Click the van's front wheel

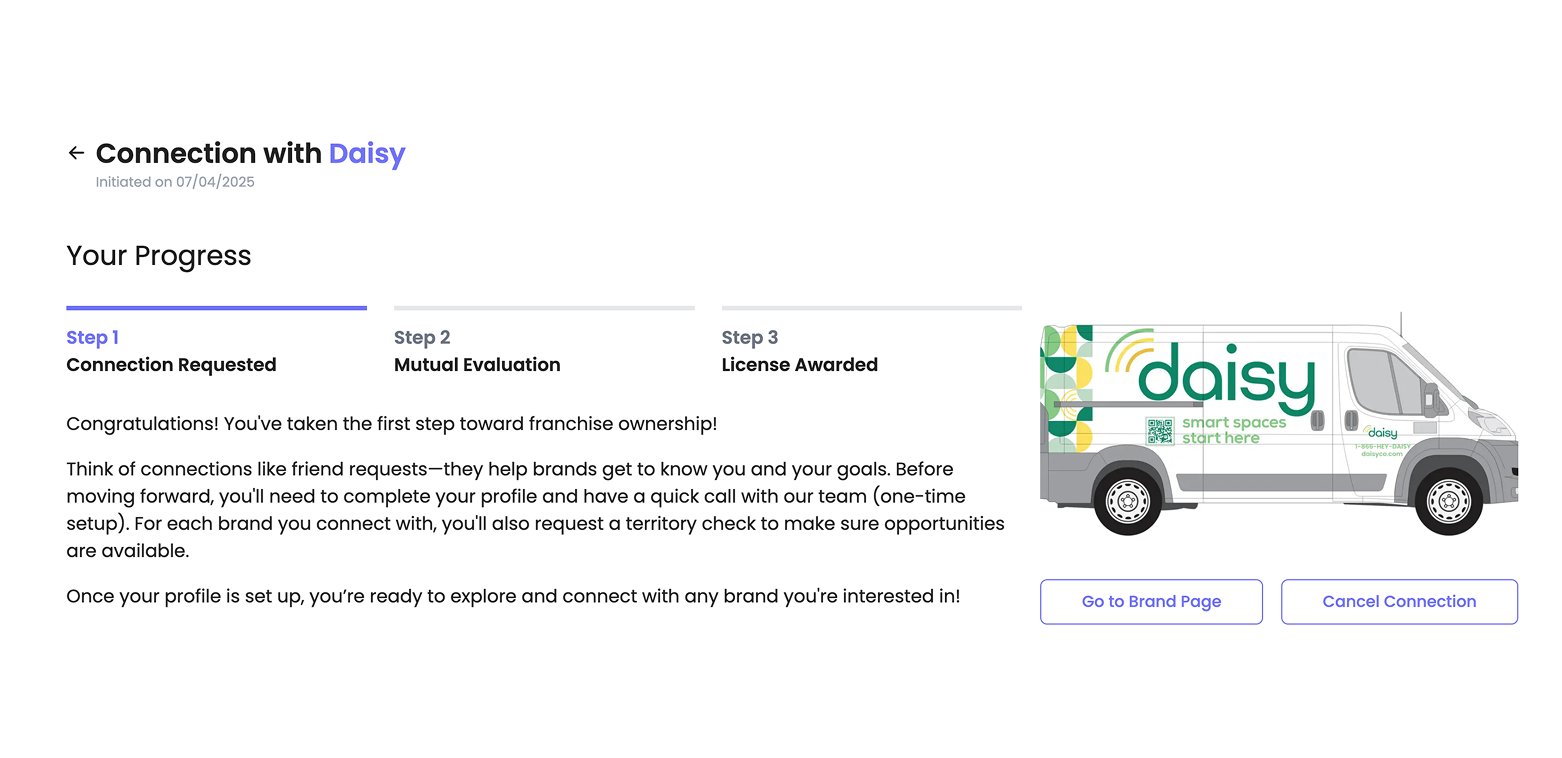coord(1447,499)
